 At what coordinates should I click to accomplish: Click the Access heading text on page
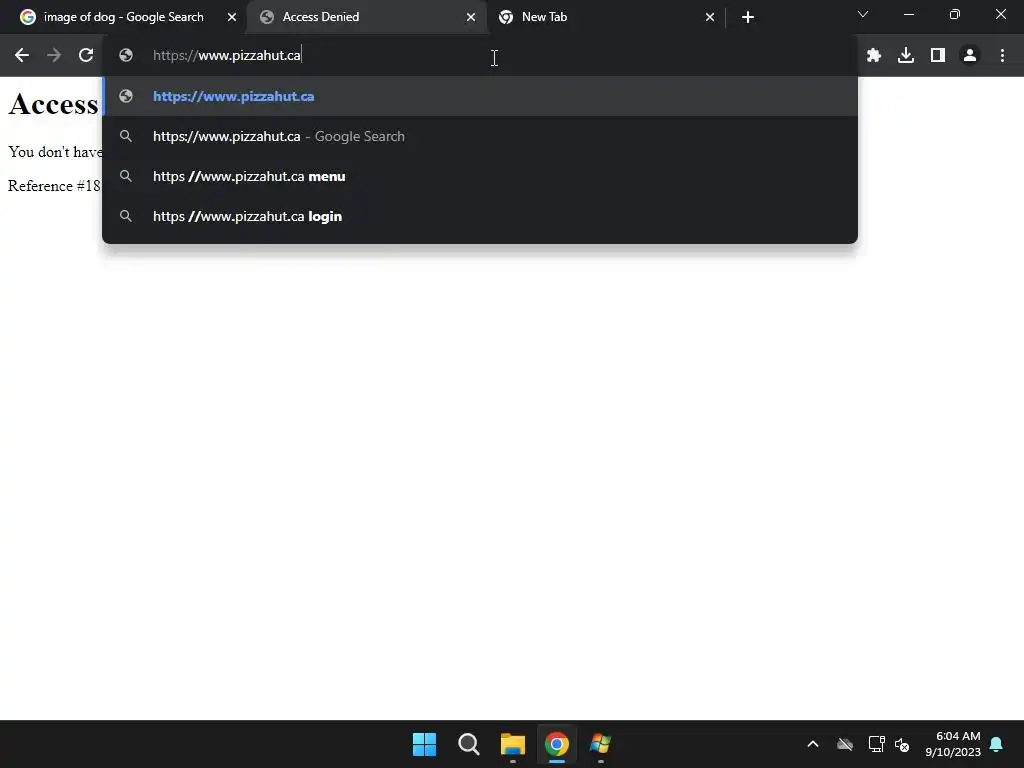(54, 104)
